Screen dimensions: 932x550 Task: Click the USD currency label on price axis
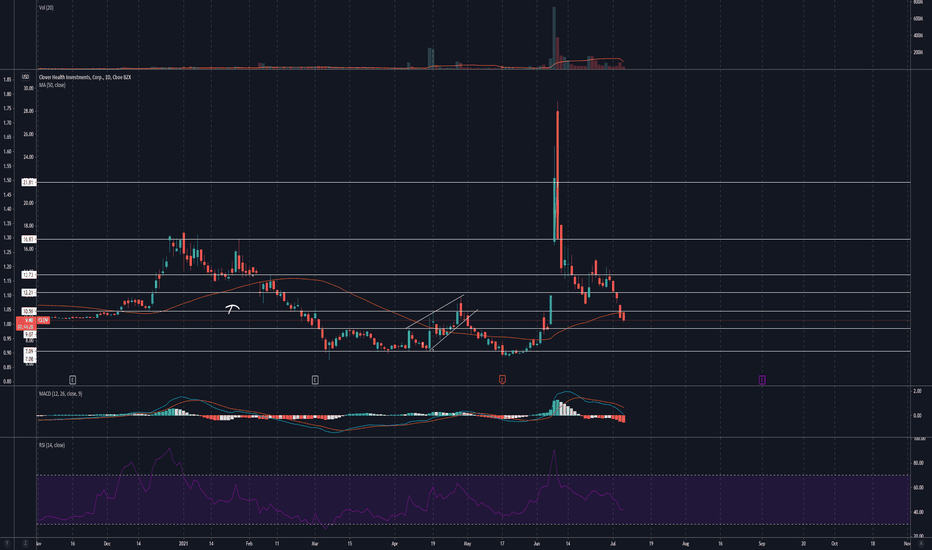[x=26, y=77]
